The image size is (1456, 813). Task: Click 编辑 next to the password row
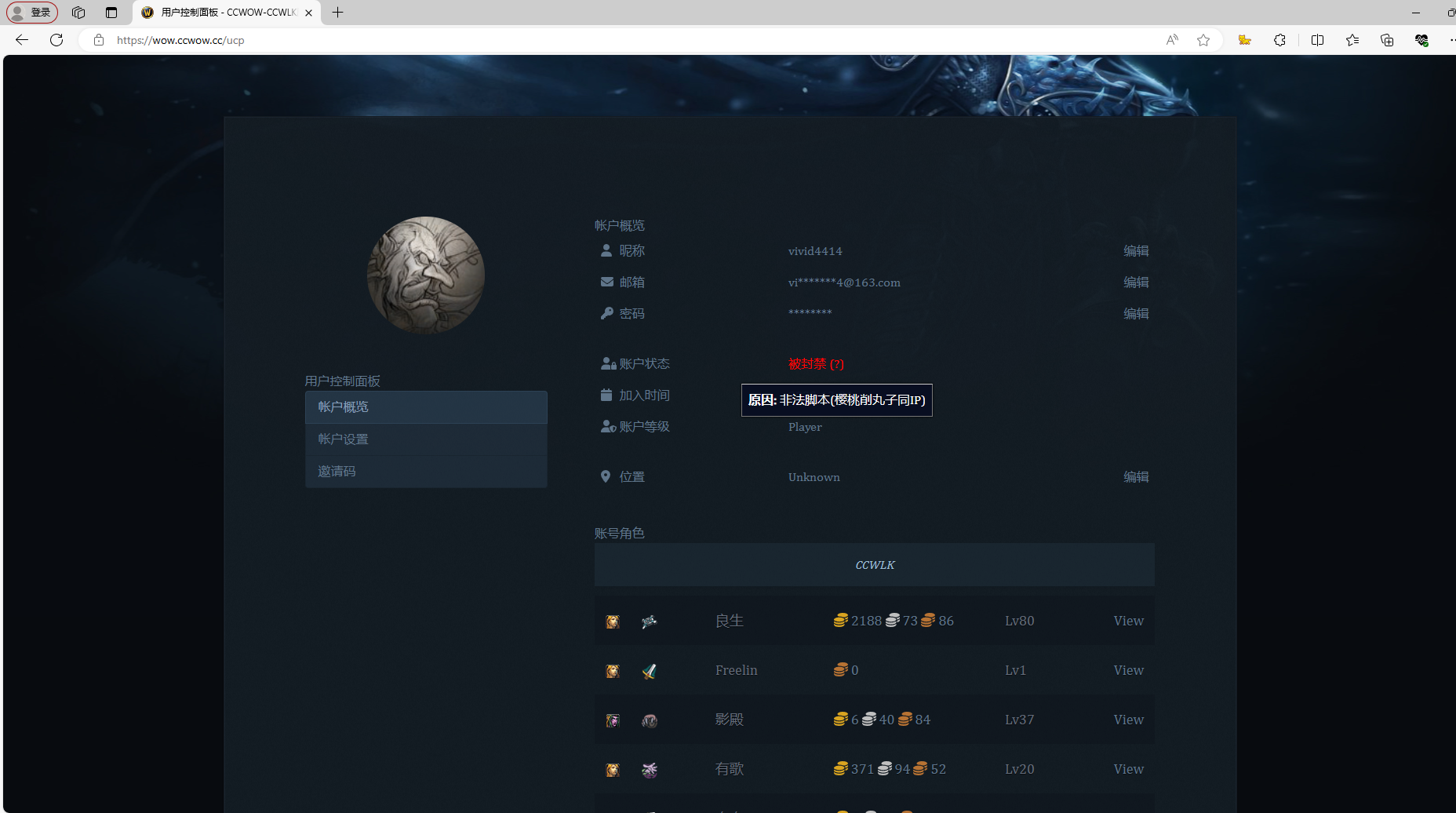pos(1135,314)
